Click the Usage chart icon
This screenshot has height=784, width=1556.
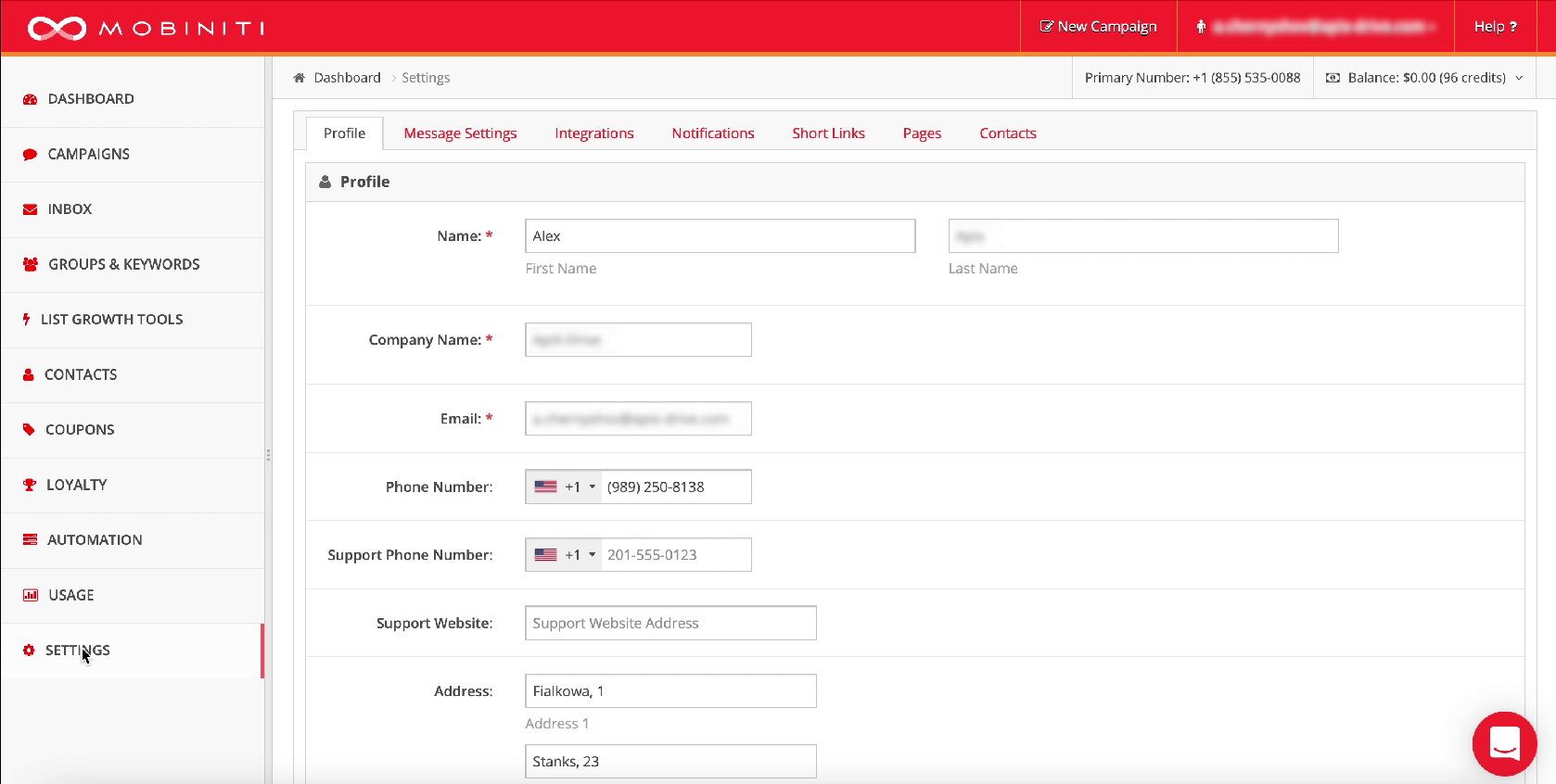pyautogui.click(x=31, y=595)
